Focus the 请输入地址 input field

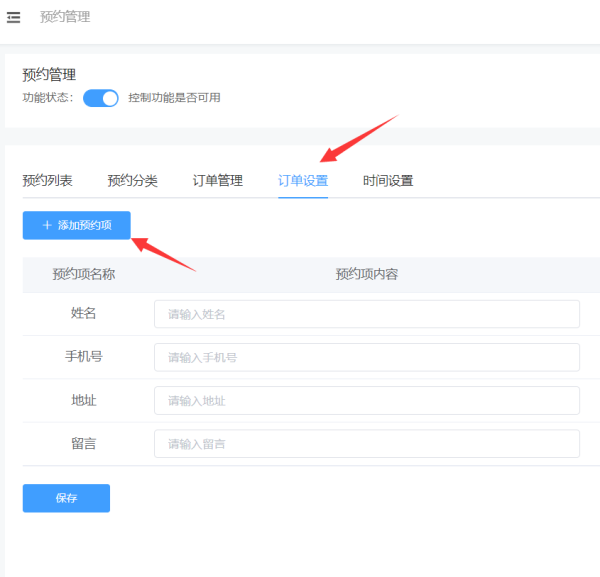click(367, 401)
